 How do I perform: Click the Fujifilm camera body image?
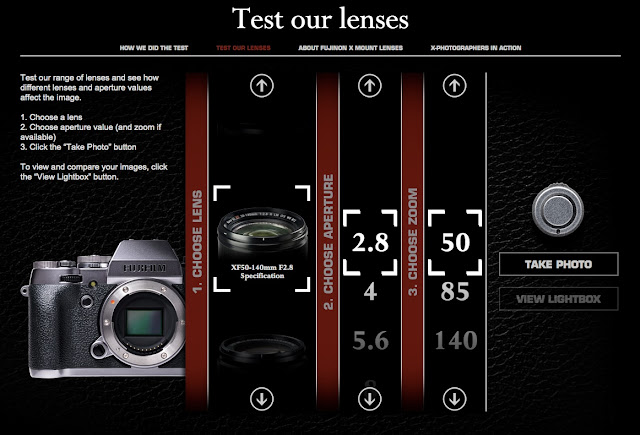coord(104,309)
